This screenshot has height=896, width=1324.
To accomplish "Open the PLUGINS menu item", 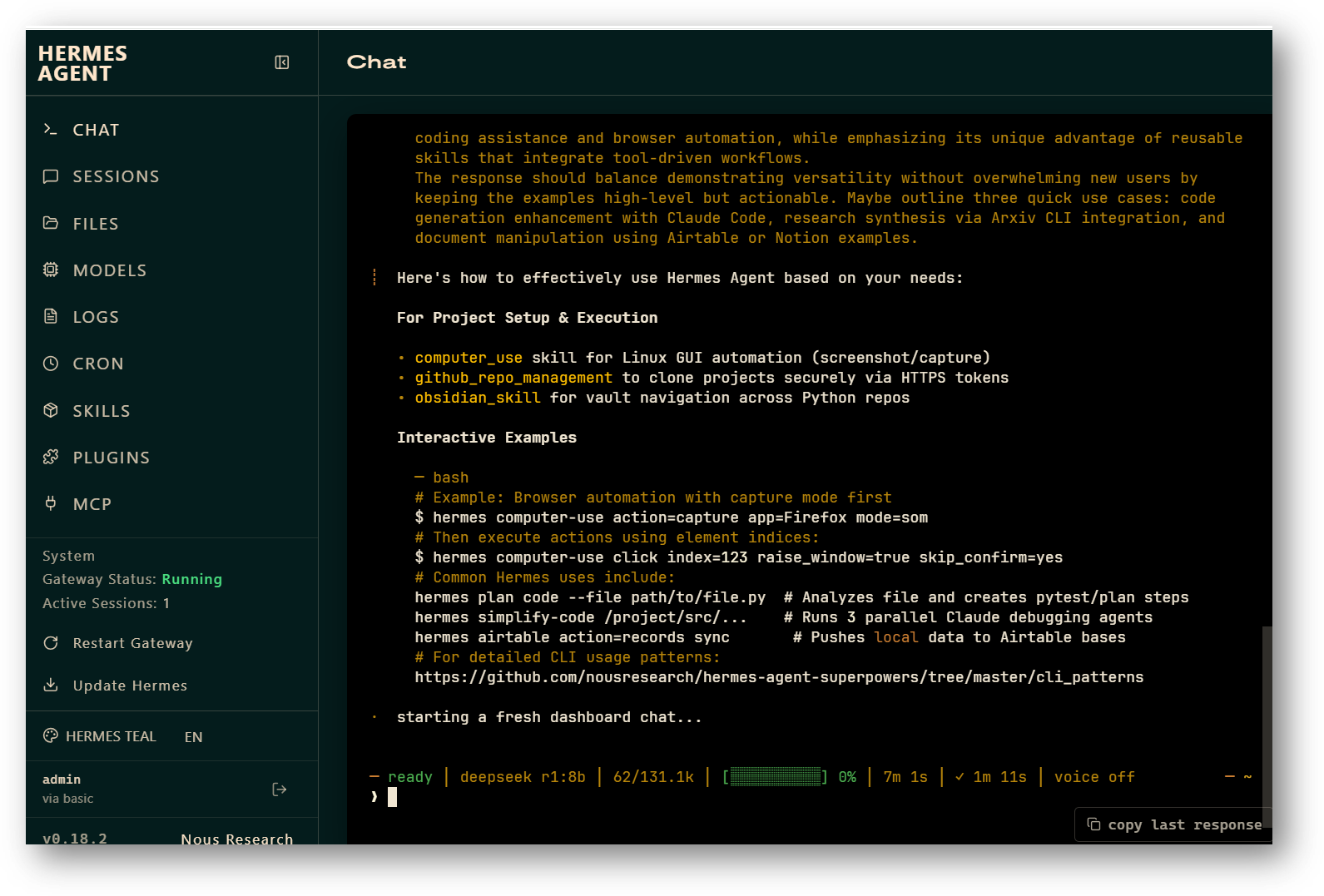I will click(x=171, y=457).
